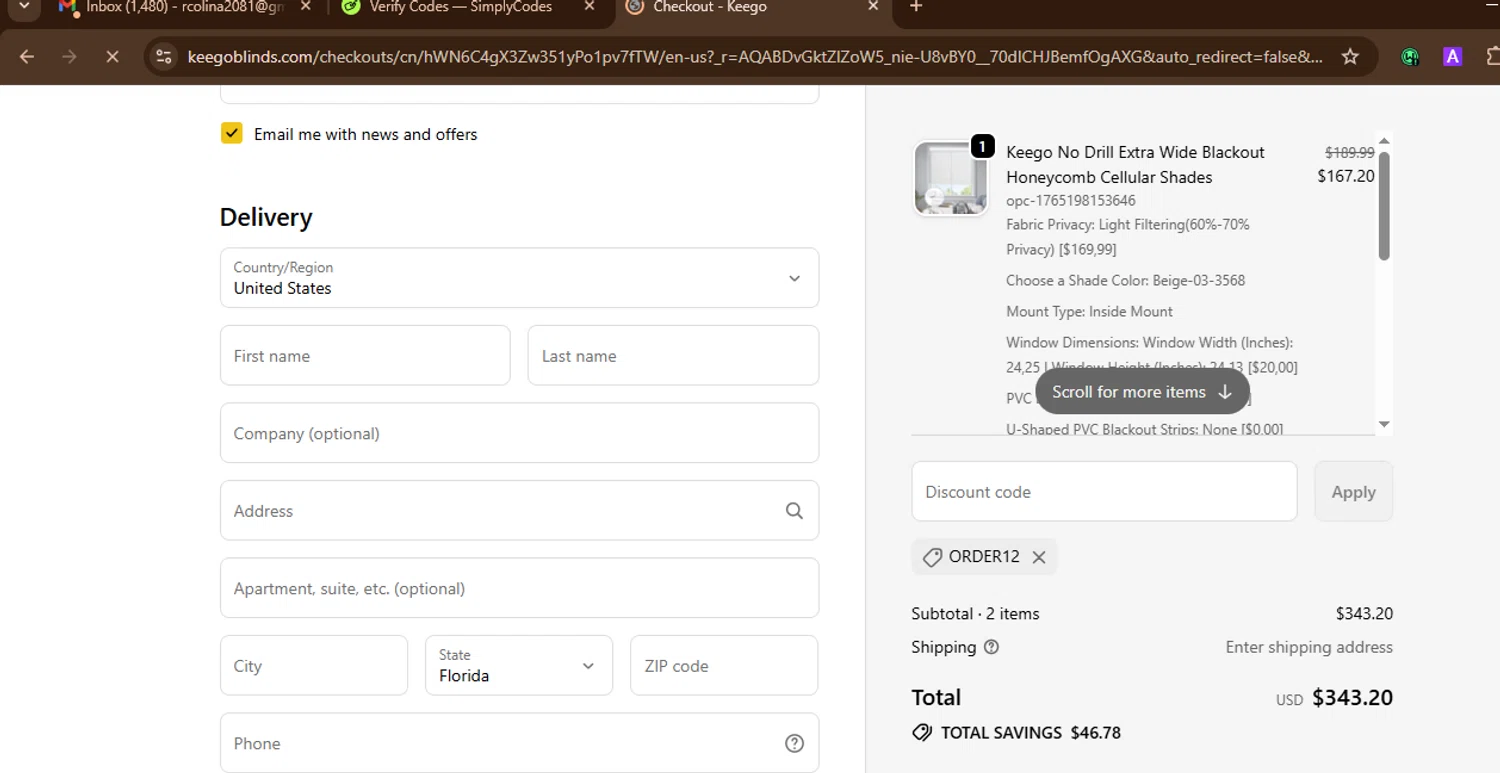
Task: Click the Subtotal · 2 items label
Action: tap(975, 614)
